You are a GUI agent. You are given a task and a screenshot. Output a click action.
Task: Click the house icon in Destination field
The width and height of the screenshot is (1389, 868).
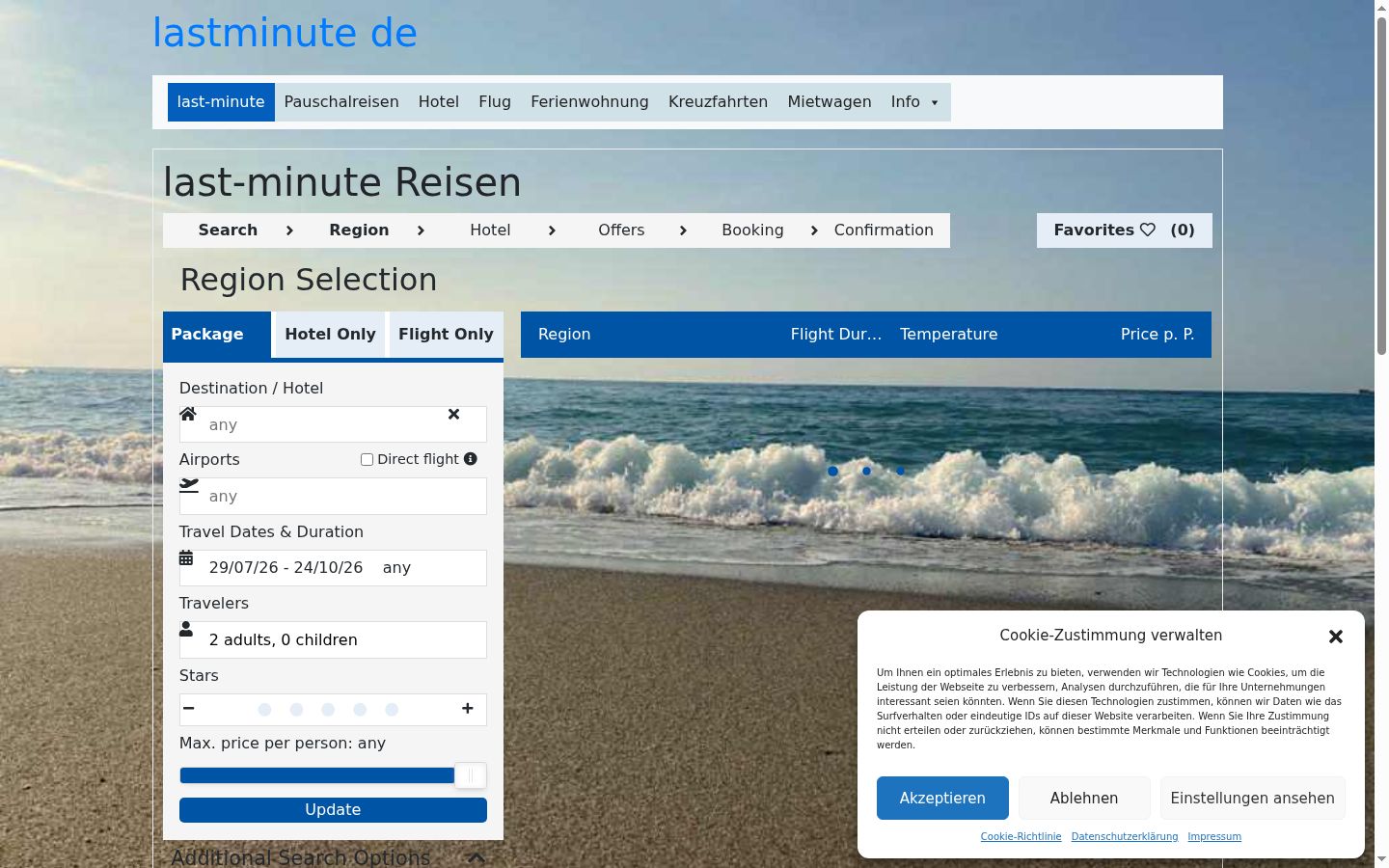click(188, 414)
